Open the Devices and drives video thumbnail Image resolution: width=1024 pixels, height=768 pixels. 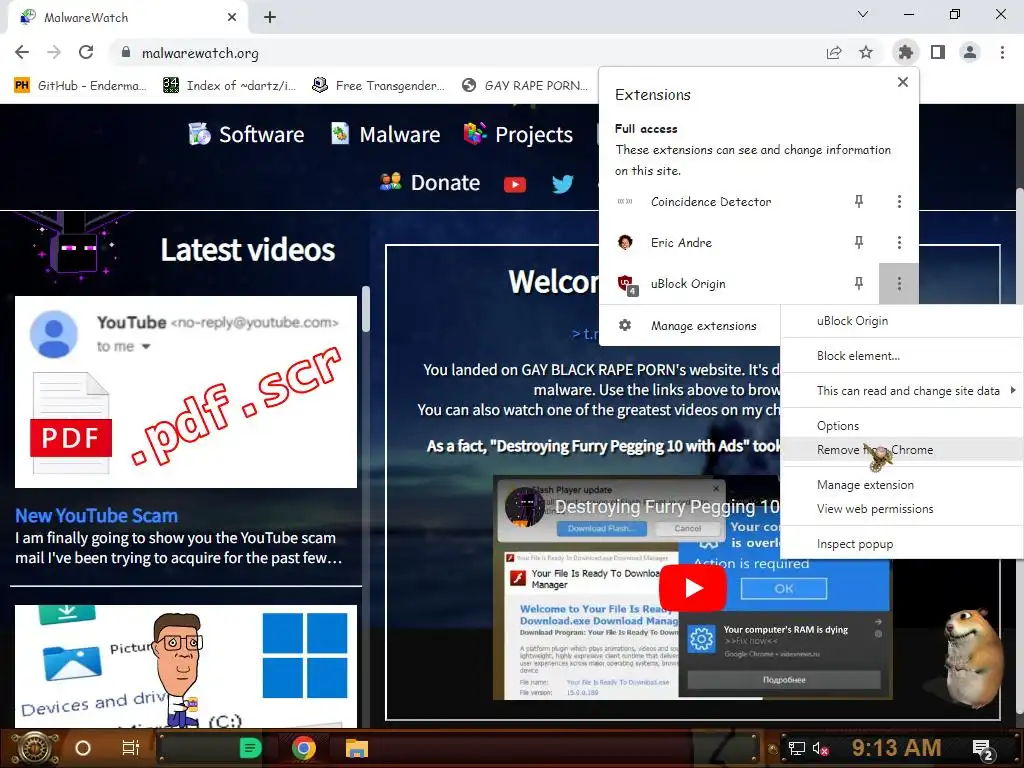(x=186, y=666)
